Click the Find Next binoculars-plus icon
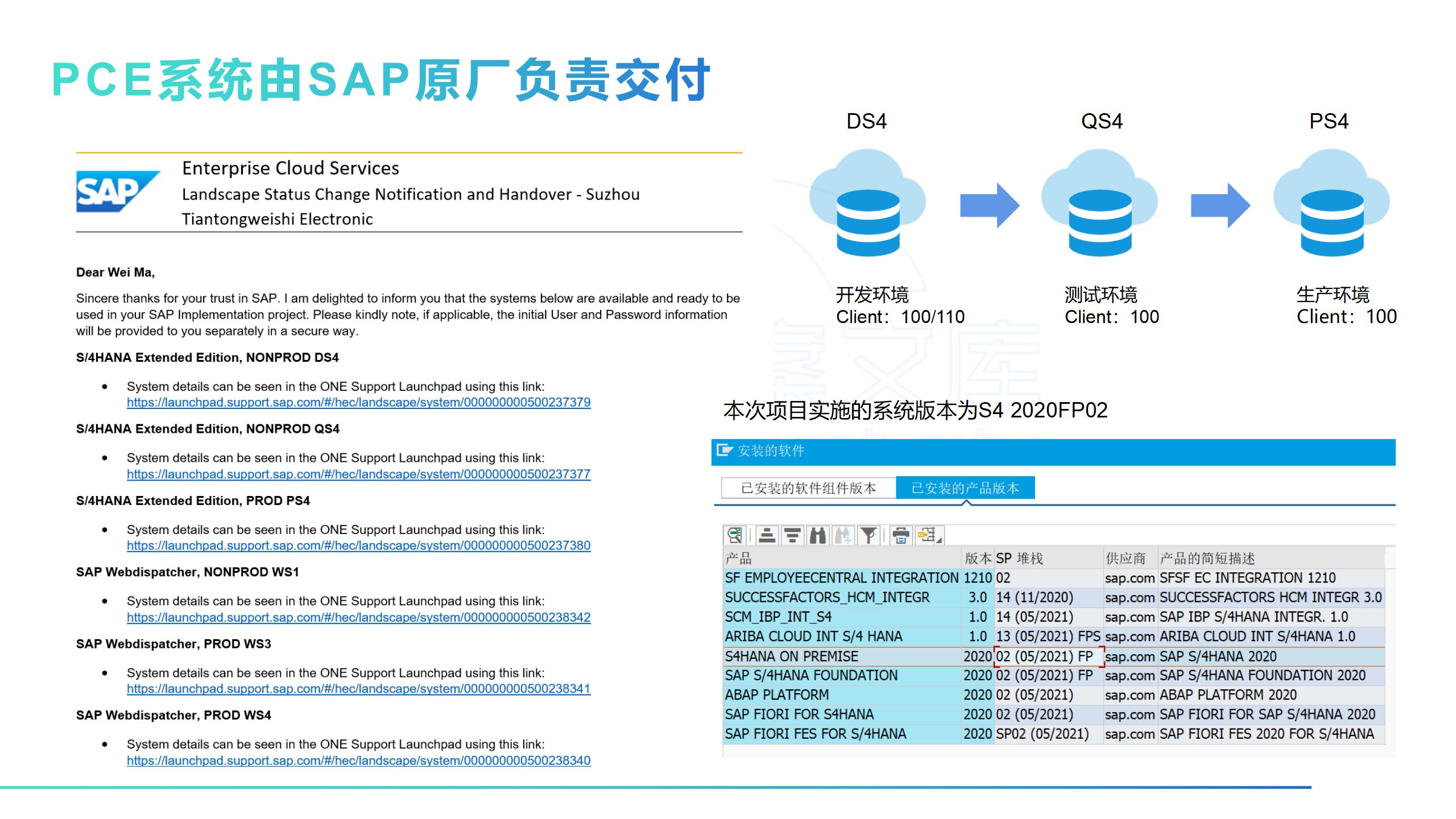Screen dimensions: 1456x819 (843, 535)
